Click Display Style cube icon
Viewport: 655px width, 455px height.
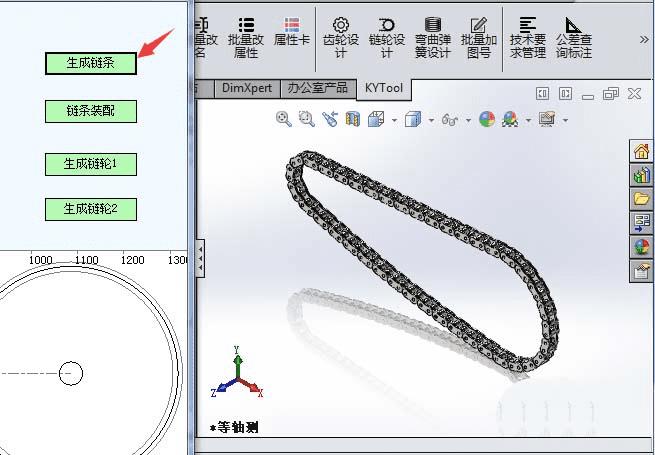click(x=413, y=119)
